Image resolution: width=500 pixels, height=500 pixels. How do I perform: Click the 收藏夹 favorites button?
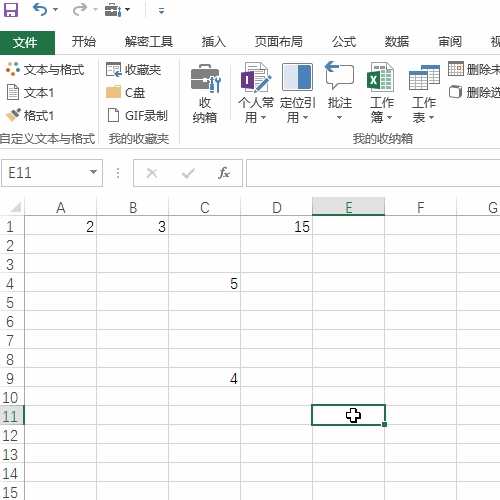[x=133, y=69]
